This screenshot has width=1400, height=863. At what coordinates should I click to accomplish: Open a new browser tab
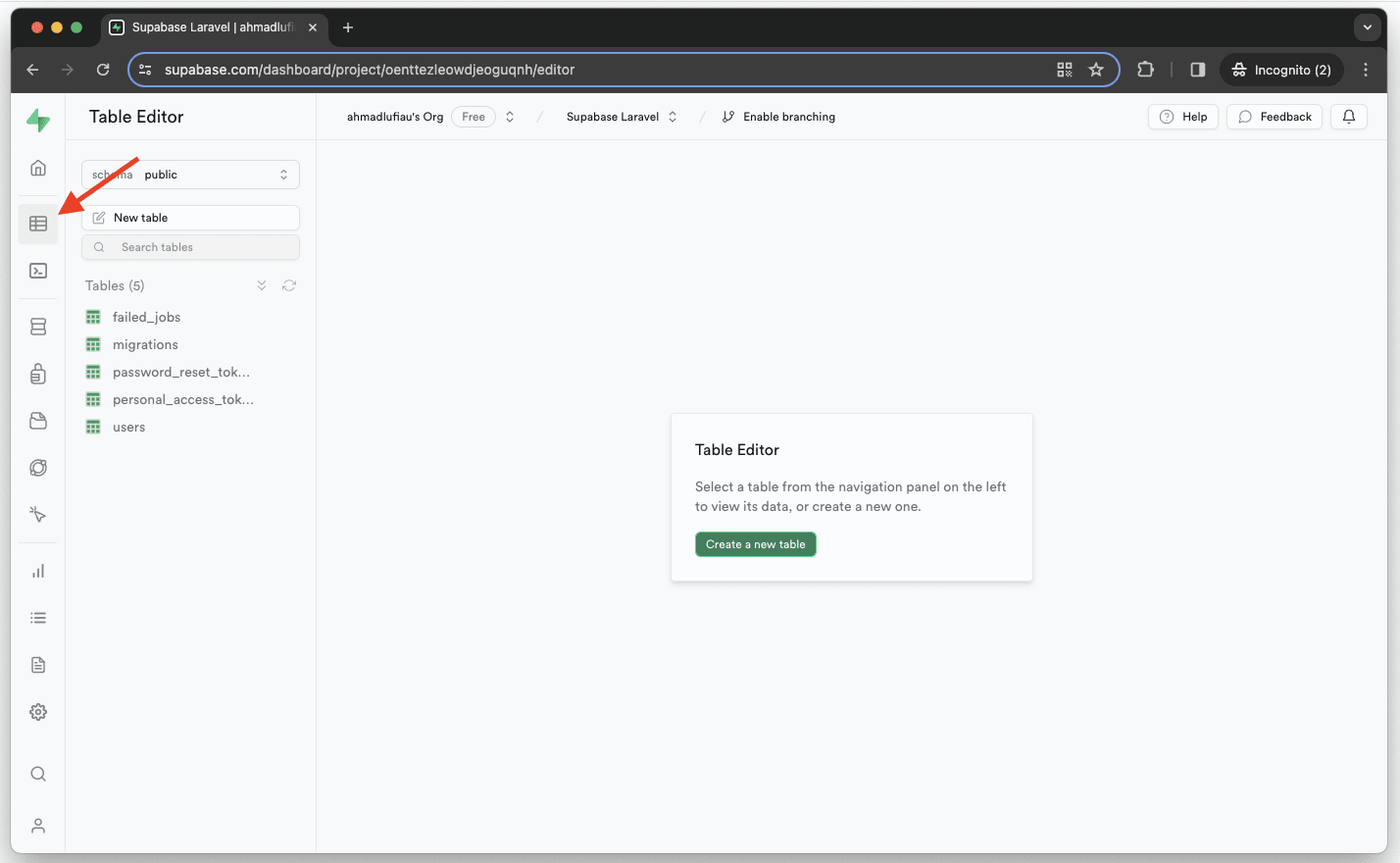[348, 27]
